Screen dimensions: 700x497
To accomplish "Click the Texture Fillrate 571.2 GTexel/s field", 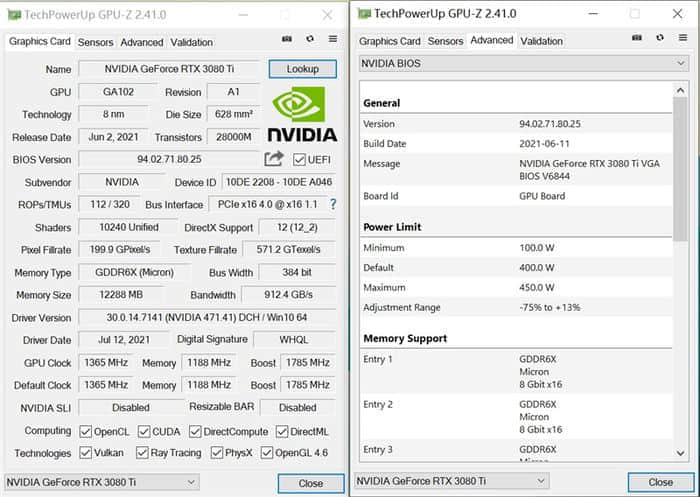I will pyautogui.click(x=289, y=250).
